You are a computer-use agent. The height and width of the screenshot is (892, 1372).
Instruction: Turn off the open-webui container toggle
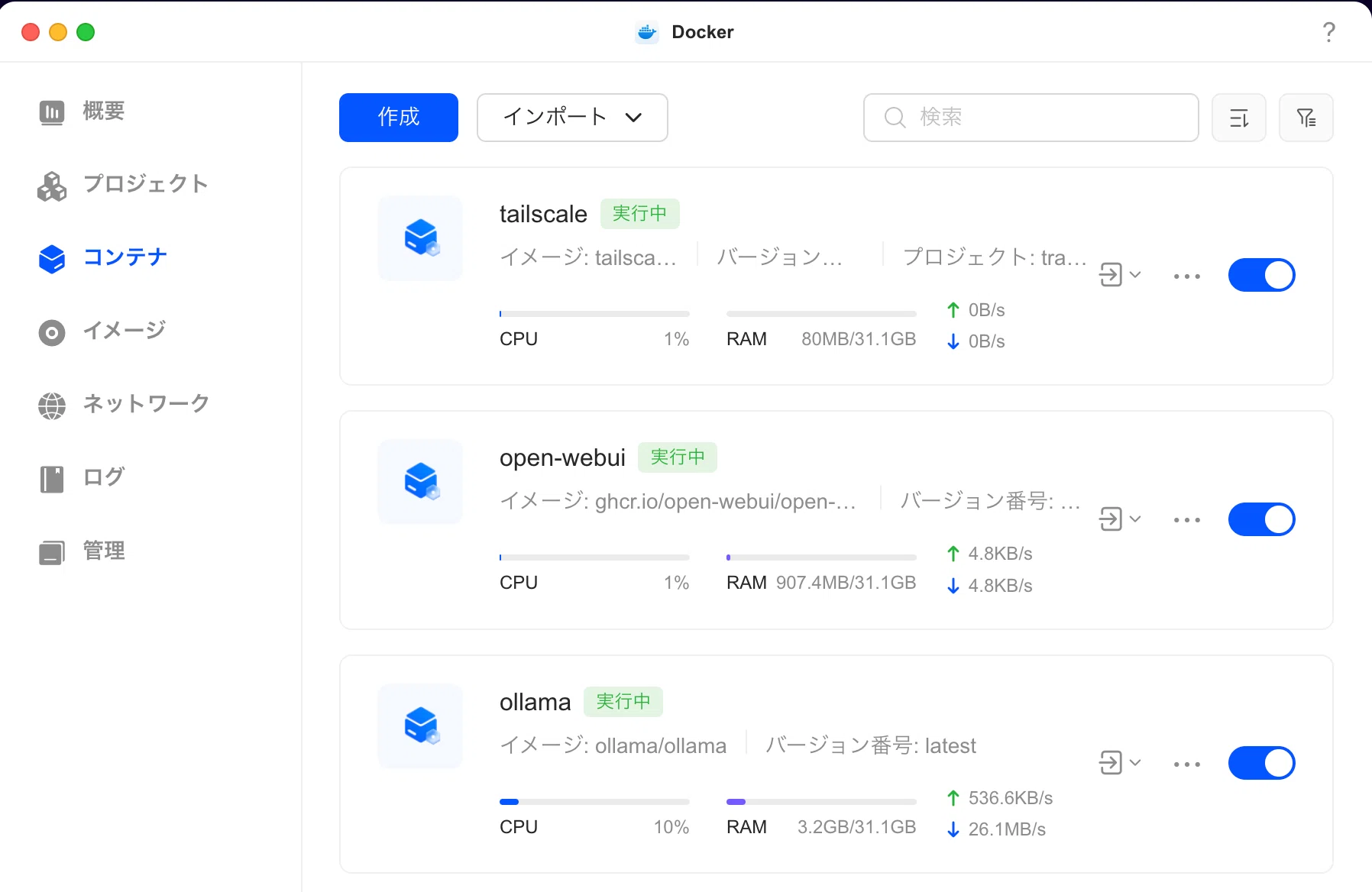pos(1262,519)
